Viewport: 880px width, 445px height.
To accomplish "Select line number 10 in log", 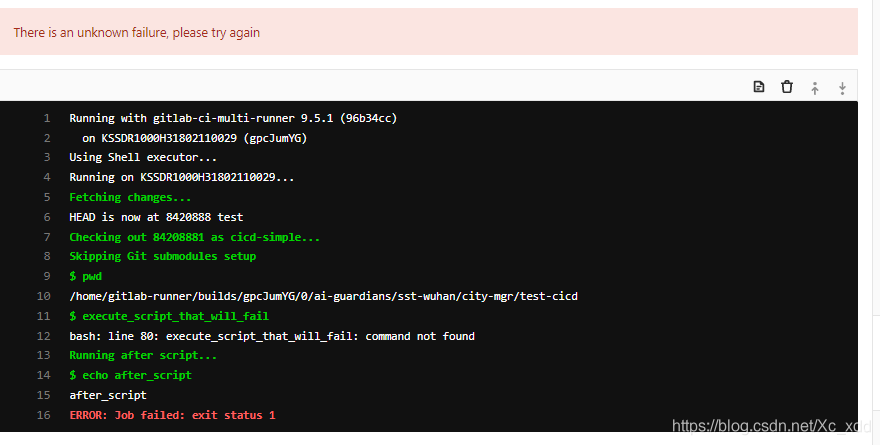I will pos(44,296).
